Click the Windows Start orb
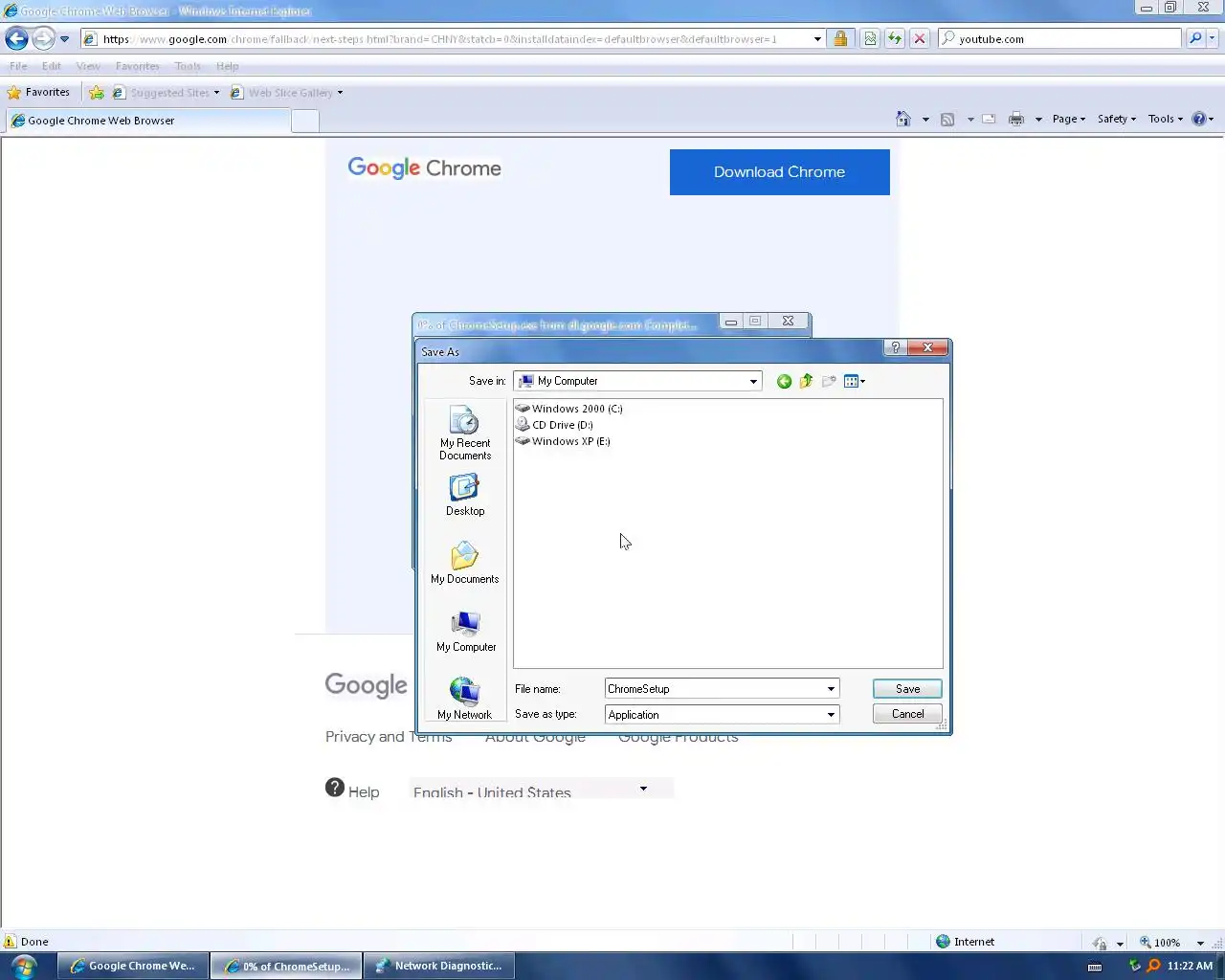1225x980 pixels. [24, 966]
